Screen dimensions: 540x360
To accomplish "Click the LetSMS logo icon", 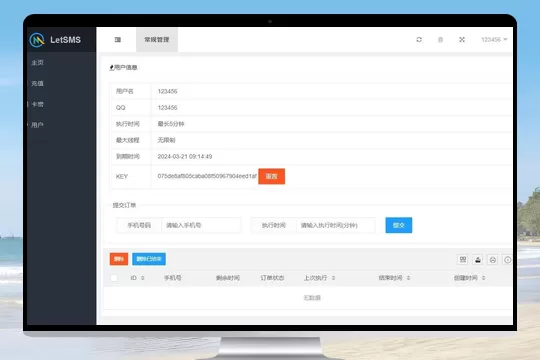I will (37, 40).
